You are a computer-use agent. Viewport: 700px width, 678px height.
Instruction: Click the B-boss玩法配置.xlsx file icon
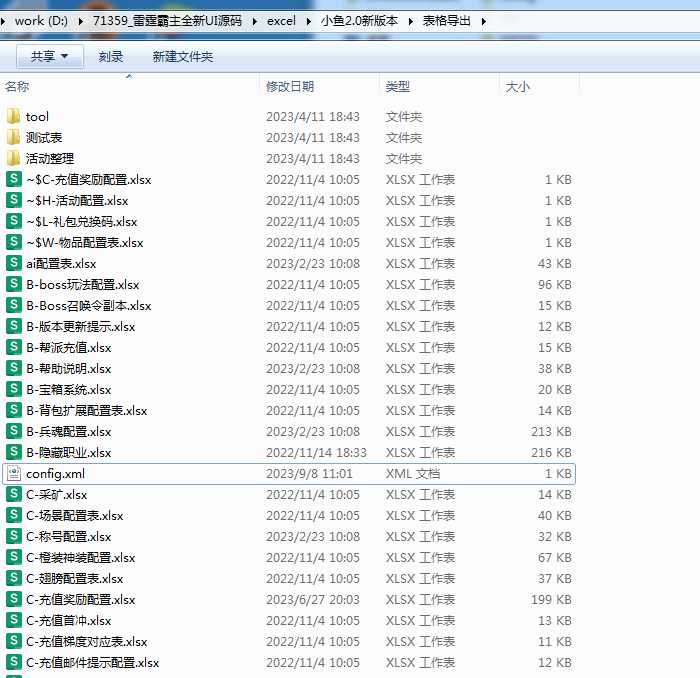coord(13,285)
